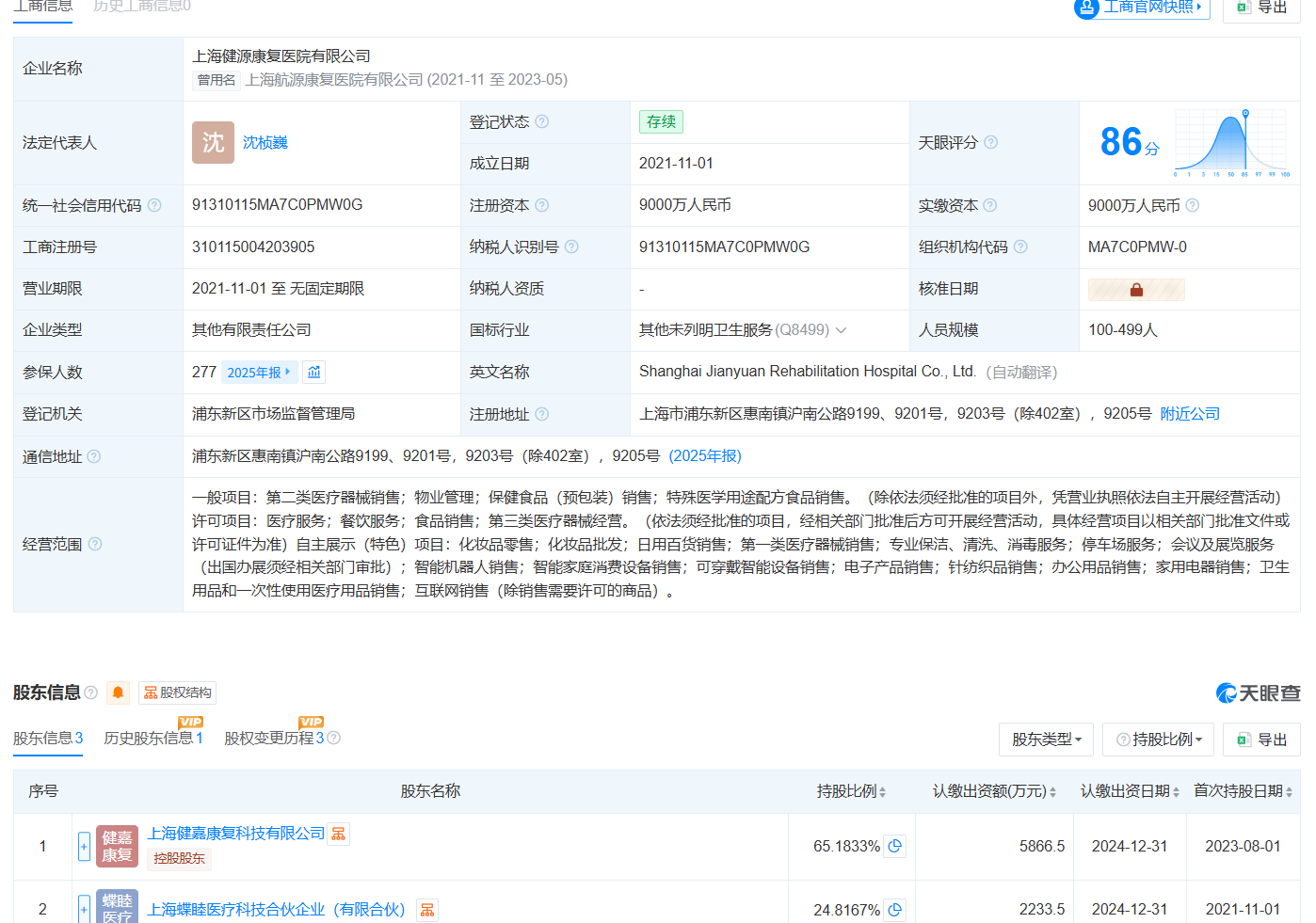Show help for 统一社会信用代码
Screen dimensions: 1316x923
tap(154, 205)
